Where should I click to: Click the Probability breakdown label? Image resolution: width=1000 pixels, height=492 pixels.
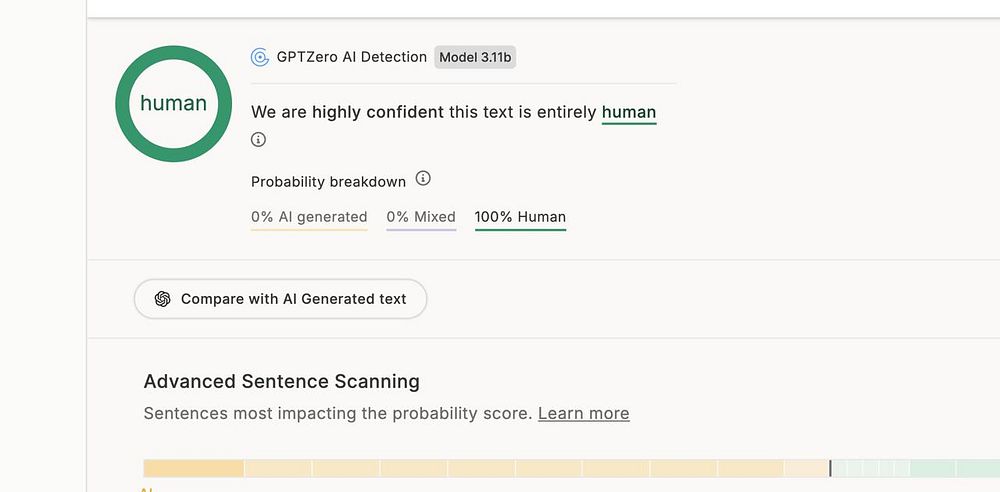click(328, 182)
